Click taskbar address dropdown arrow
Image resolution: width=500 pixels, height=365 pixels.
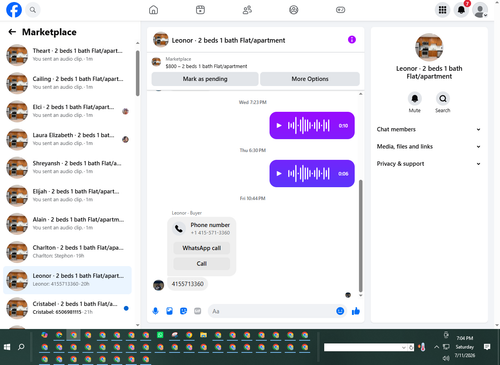(404, 348)
